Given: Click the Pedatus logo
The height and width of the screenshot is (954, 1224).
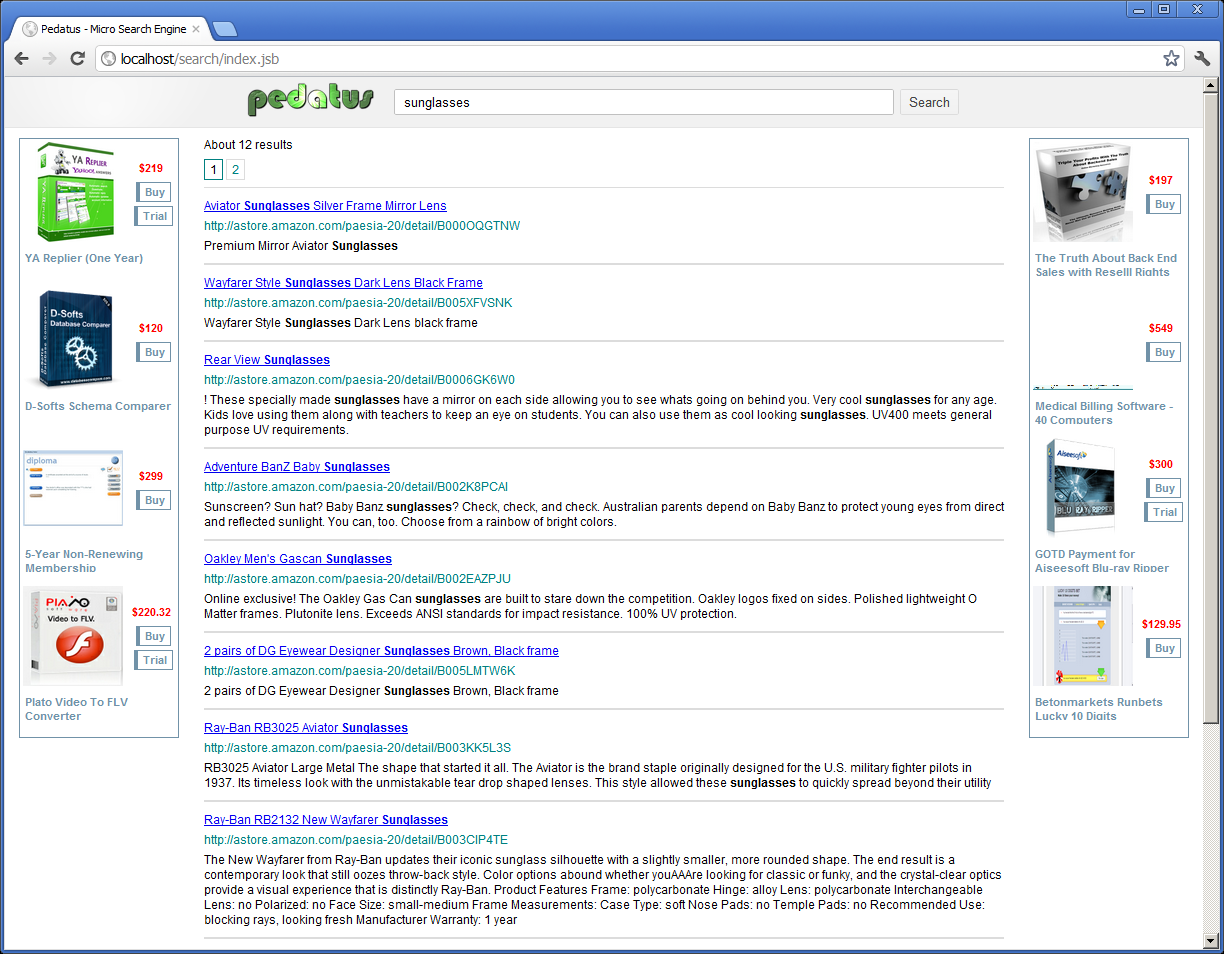Looking at the screenshot, I should pyautogui.click(x=310, y=100).
